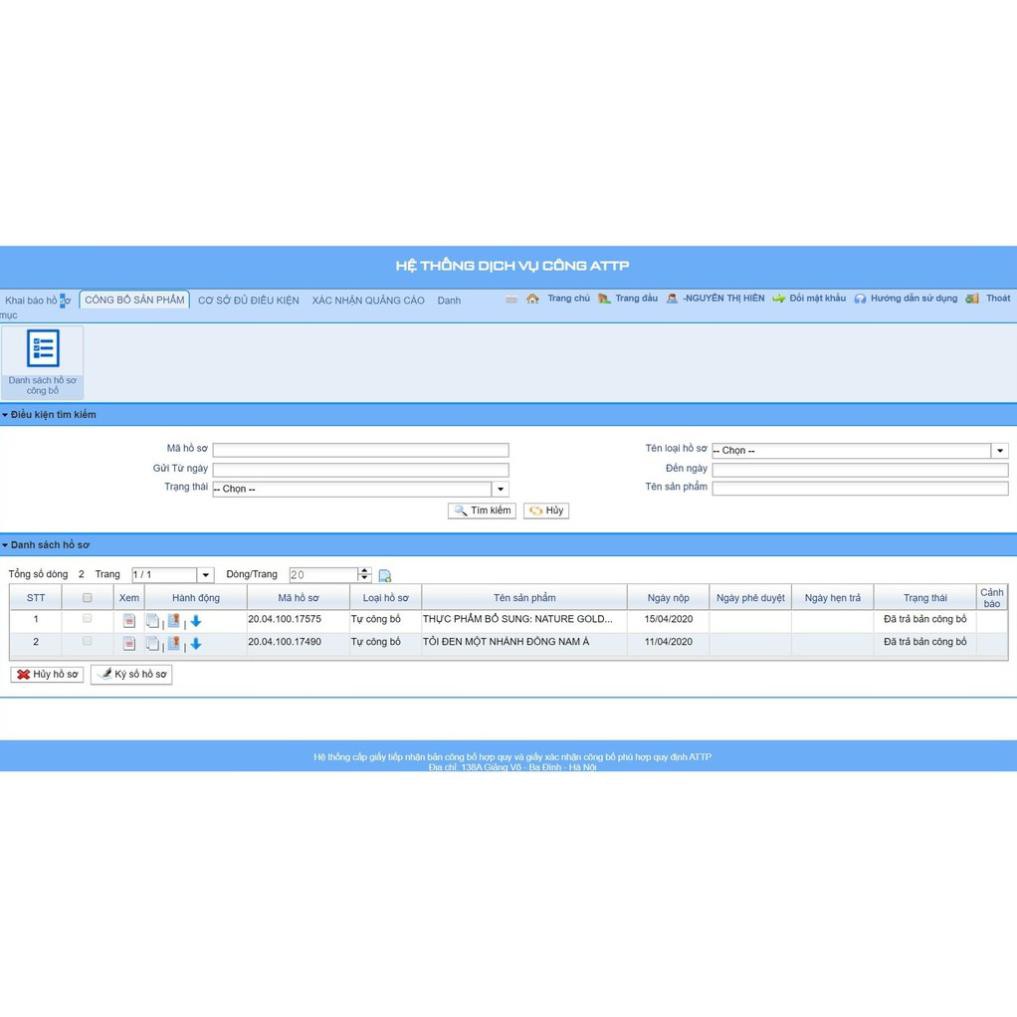Click the Tìm kiếm search button
The image size is (1017, 1017).
pos(482,511)
